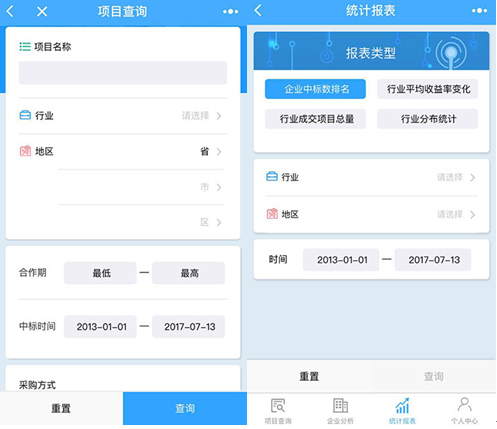
Task: Focus the 项目名称 text input field
Action: point(123,73)
